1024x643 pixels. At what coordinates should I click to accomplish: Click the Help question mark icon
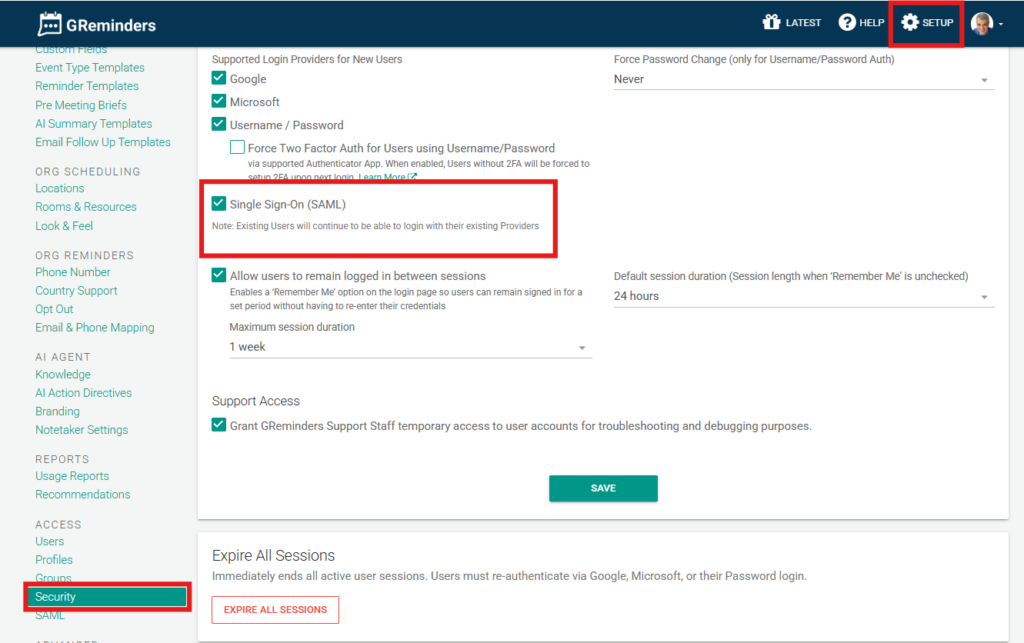point(847,23)
